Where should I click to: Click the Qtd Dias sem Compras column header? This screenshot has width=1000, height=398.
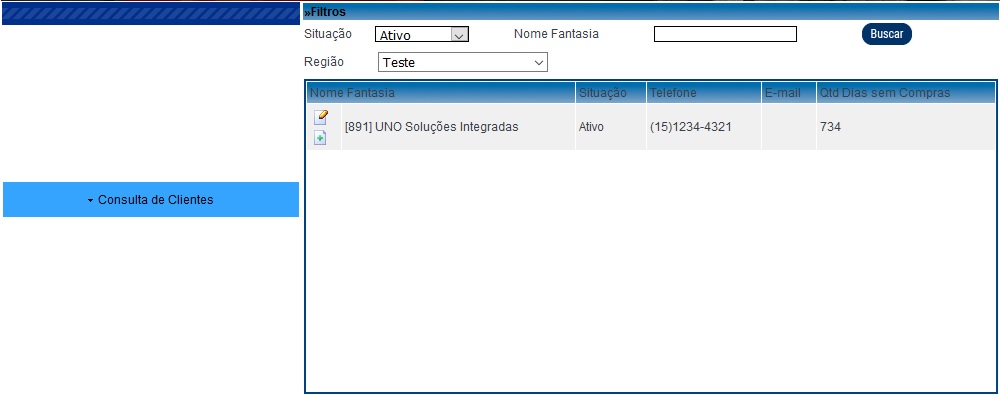(905, 93)
